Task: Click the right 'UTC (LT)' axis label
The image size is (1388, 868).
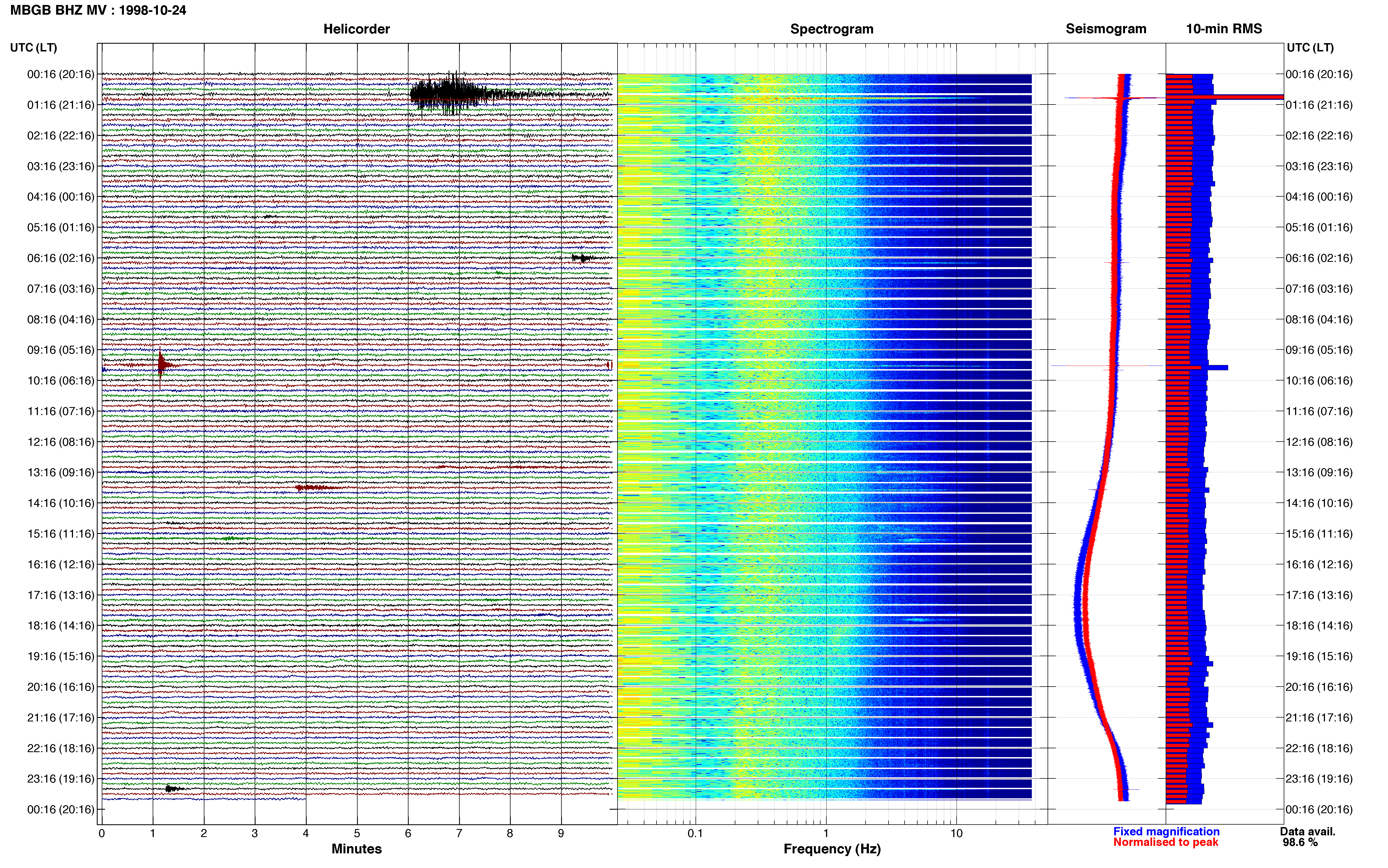Action: coord(1310,48)
